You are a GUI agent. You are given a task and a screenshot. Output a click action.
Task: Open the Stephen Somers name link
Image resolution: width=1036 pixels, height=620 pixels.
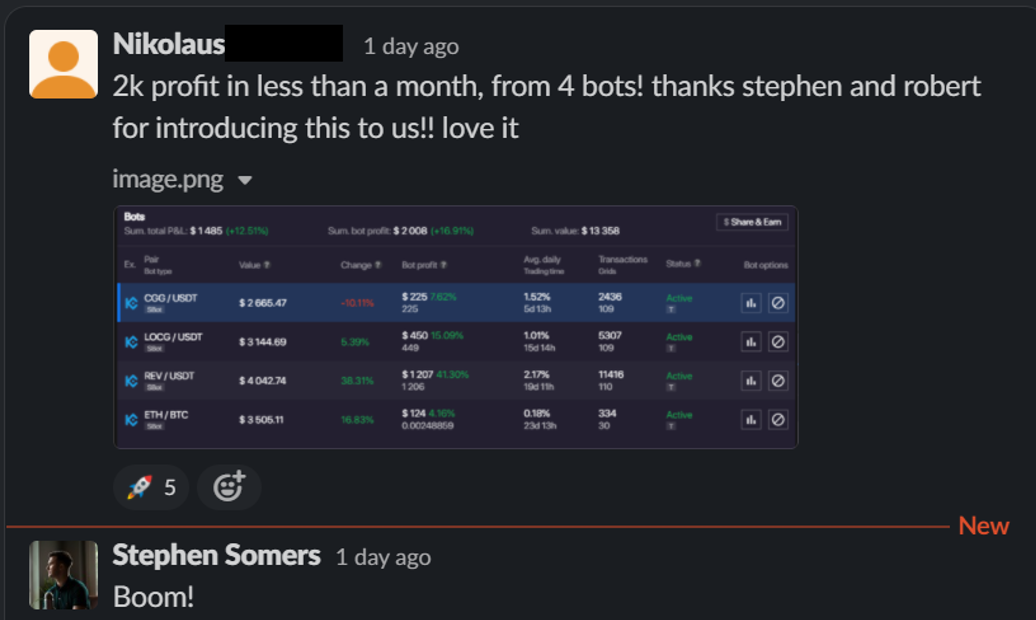216,556
